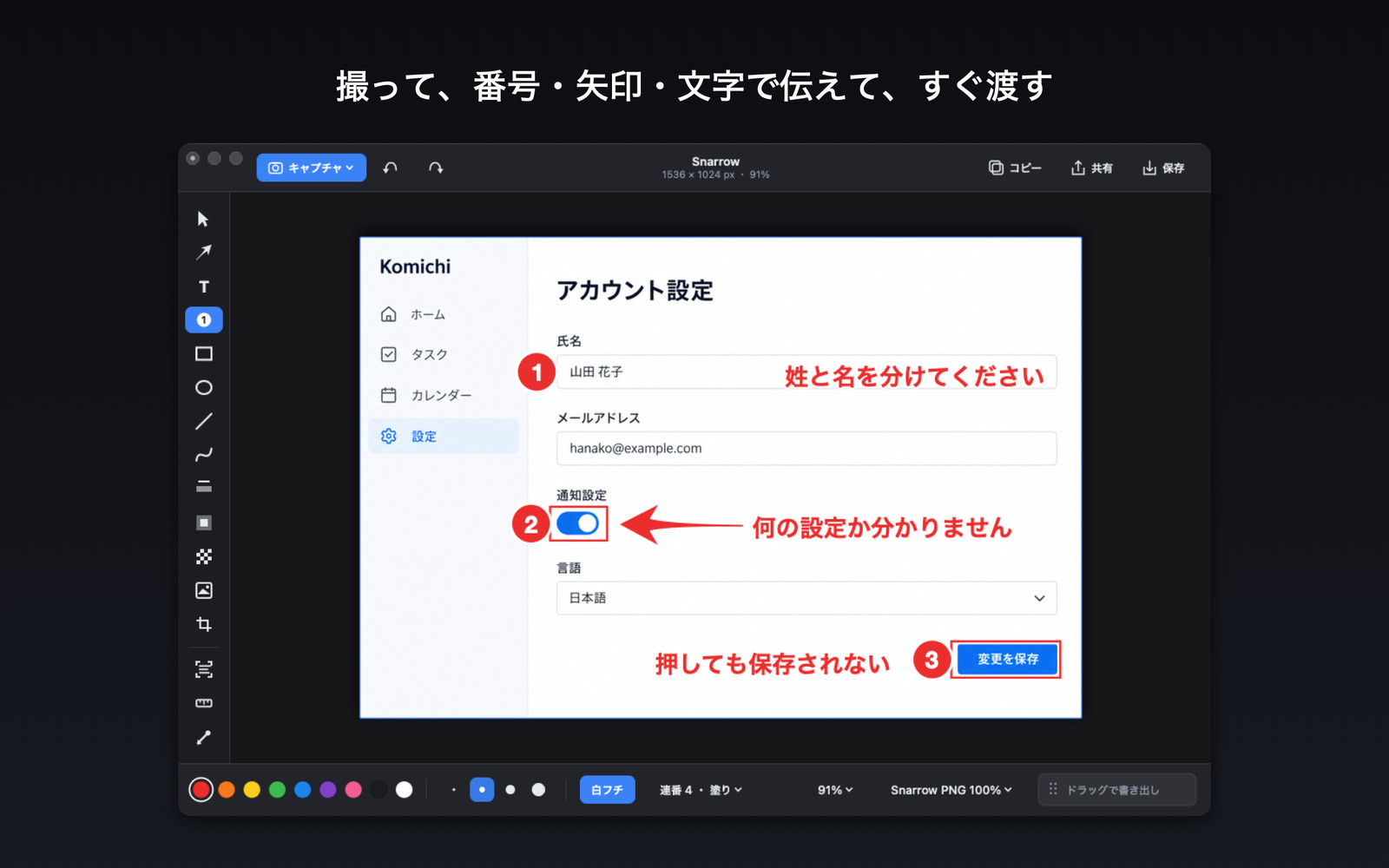The image size is (1389, 868).
Task: Click the 変更を保存 button
Action: (x=1007, y=659)
